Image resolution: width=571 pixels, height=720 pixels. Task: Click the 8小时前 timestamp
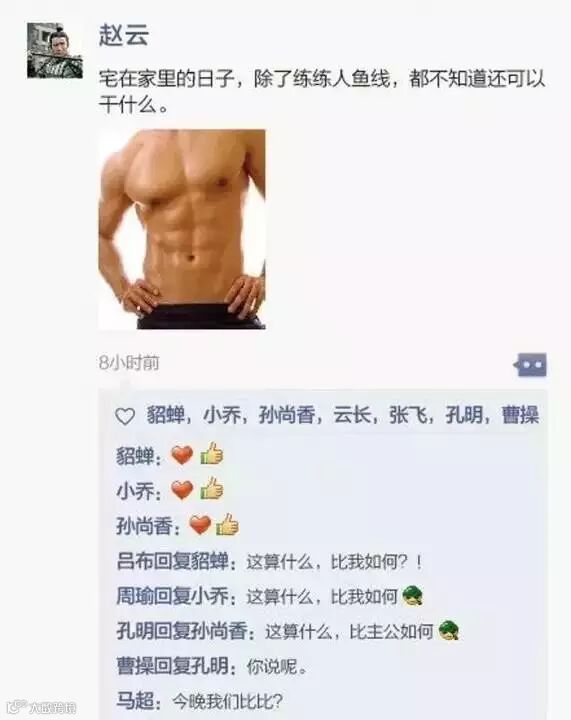click(x=129, y=363)
